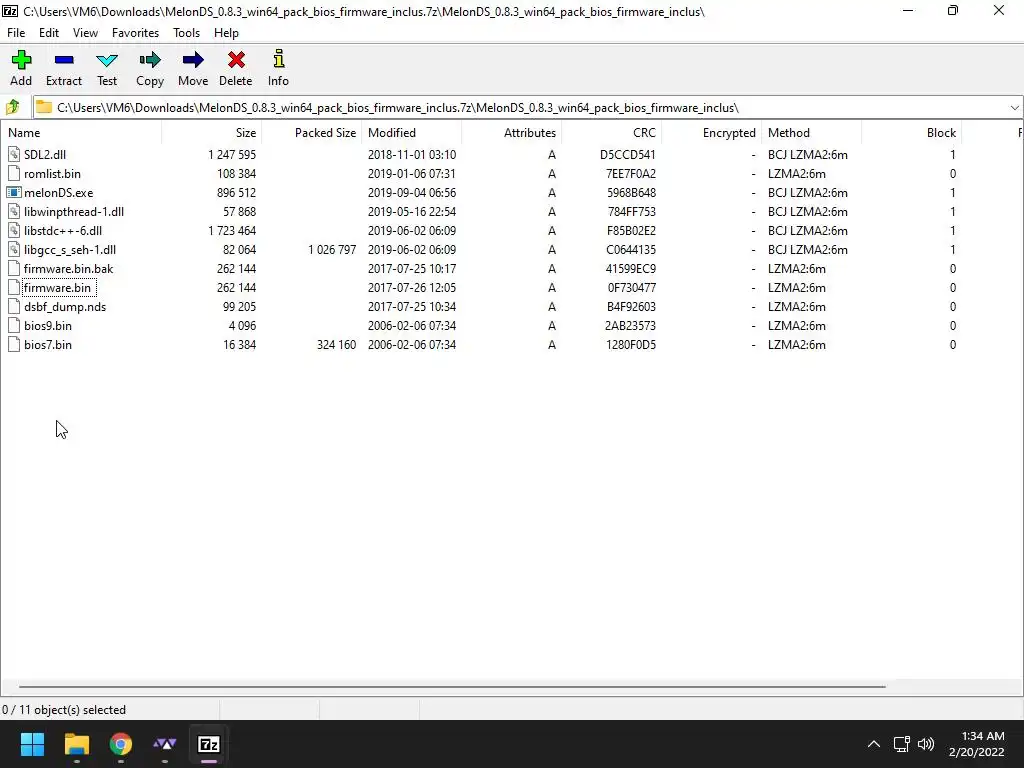Select the libwinpthread-1.dll file icon
Screen dimensions: 1024x768
pyautogui.click(x=14, y=212)
